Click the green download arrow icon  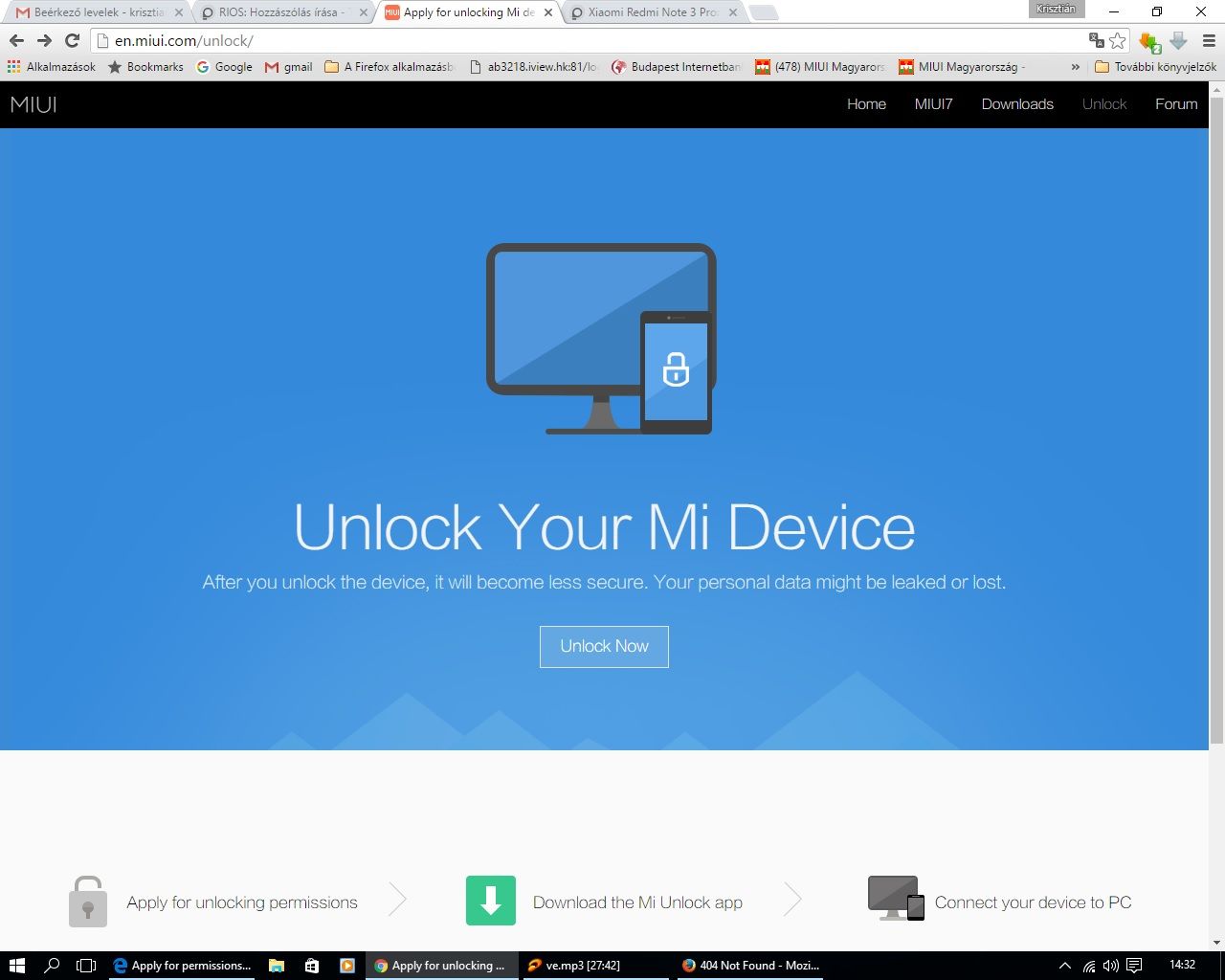(x=491, y=901)
